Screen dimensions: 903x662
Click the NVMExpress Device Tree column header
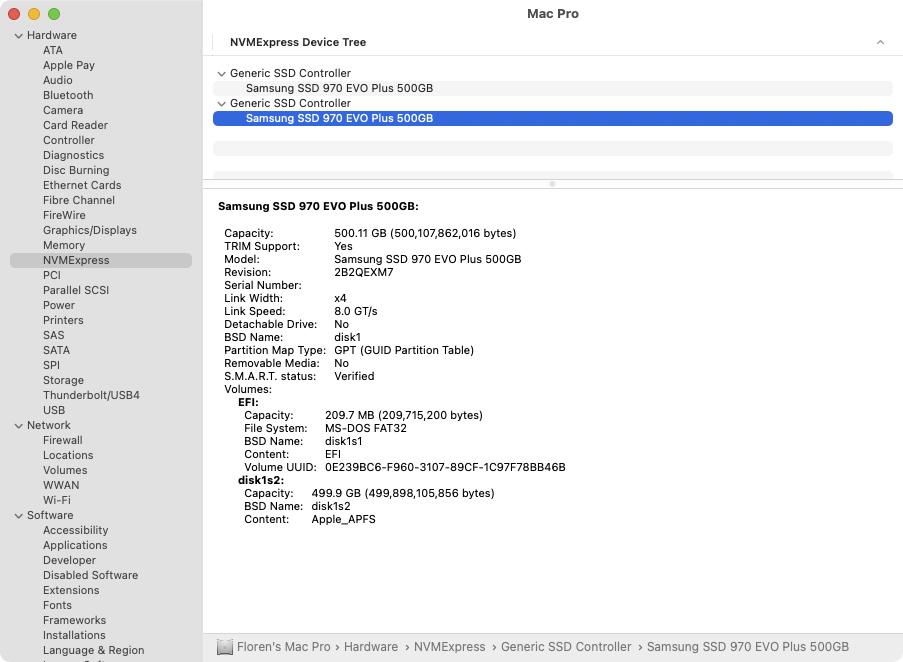click(x=298, y=42)
